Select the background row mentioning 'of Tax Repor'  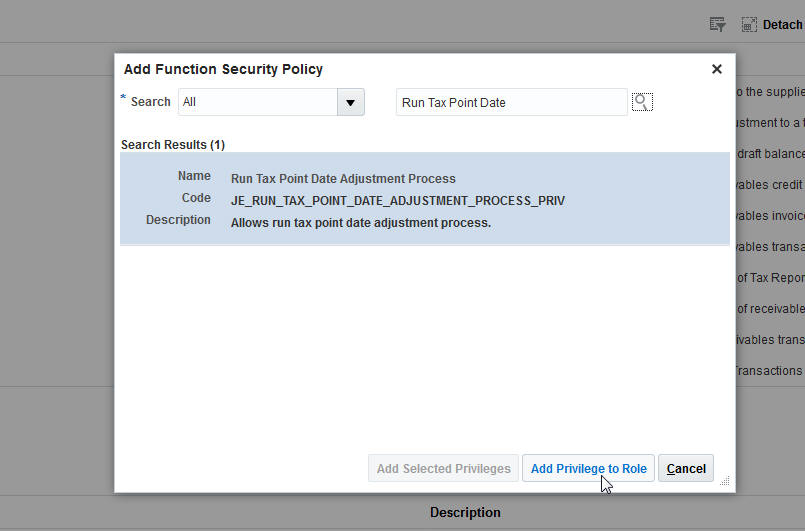point(770,278)
